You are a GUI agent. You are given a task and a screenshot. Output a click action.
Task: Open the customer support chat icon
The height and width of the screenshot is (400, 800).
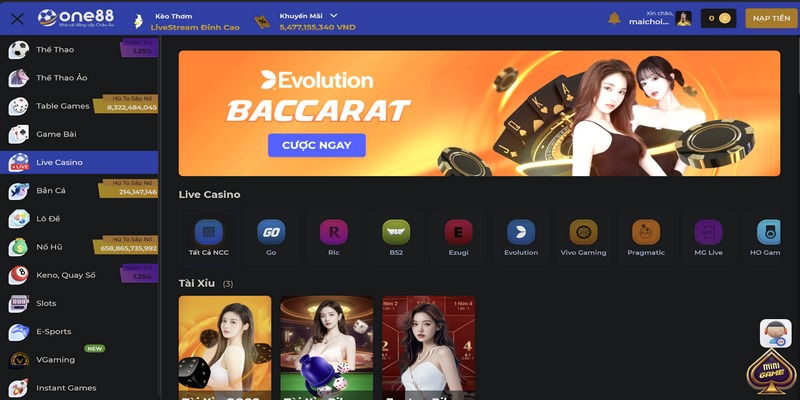click(776, 334)
